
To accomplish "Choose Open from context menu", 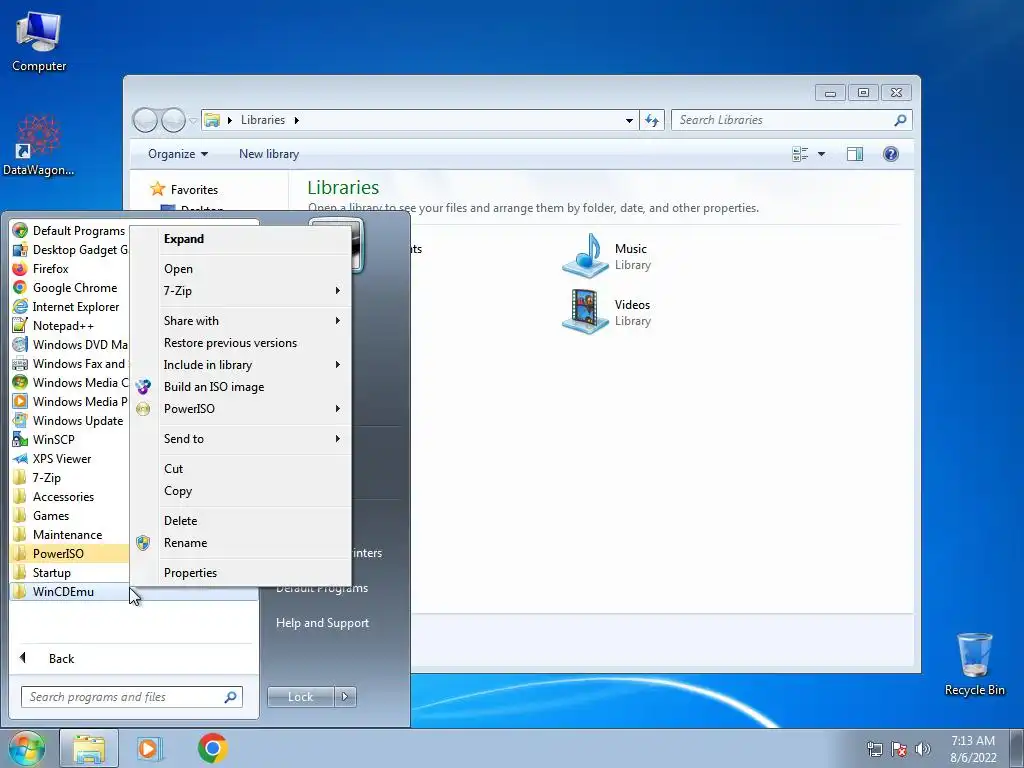I will pyautogui.click(x=240, y=269).
